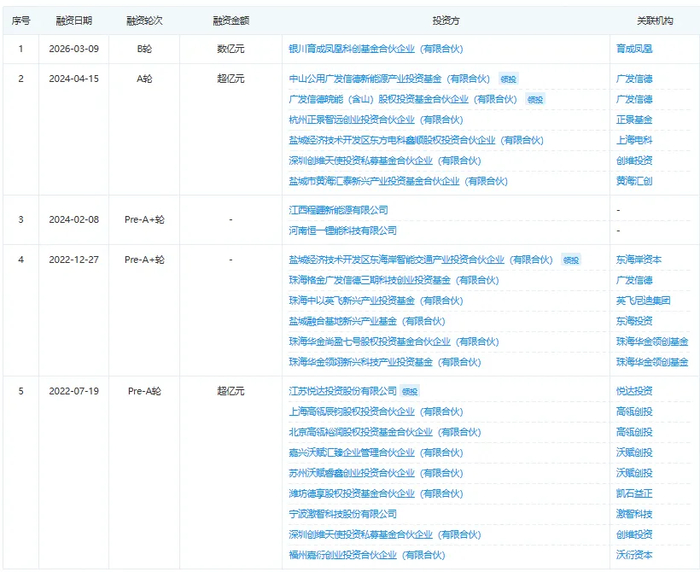Select the 数亿元 amount cell
This screenshot has width=700, height=572.
click(x=231, y=49)
